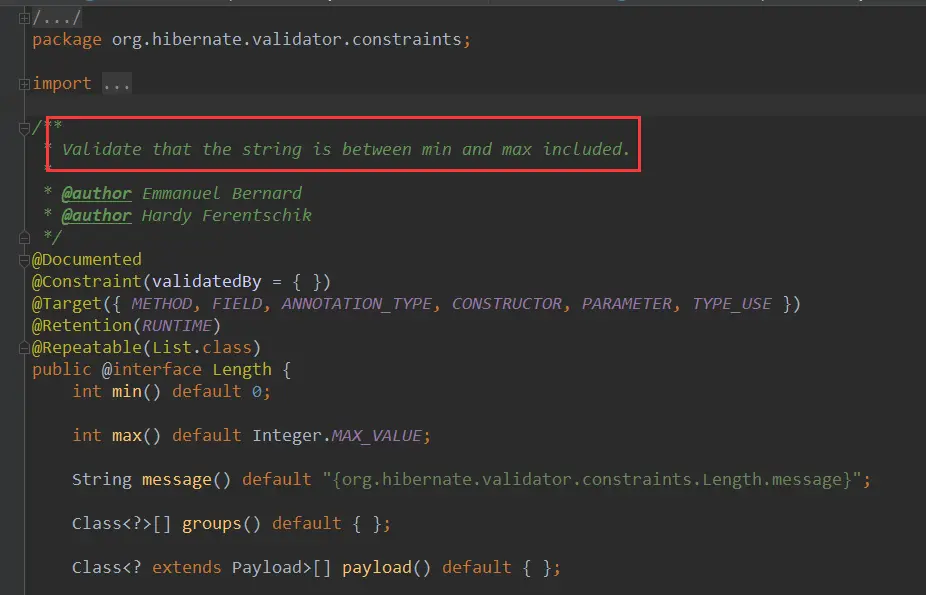926x595 pixels.
Task: Click the FIELD constant
Action: click(237, 303)
